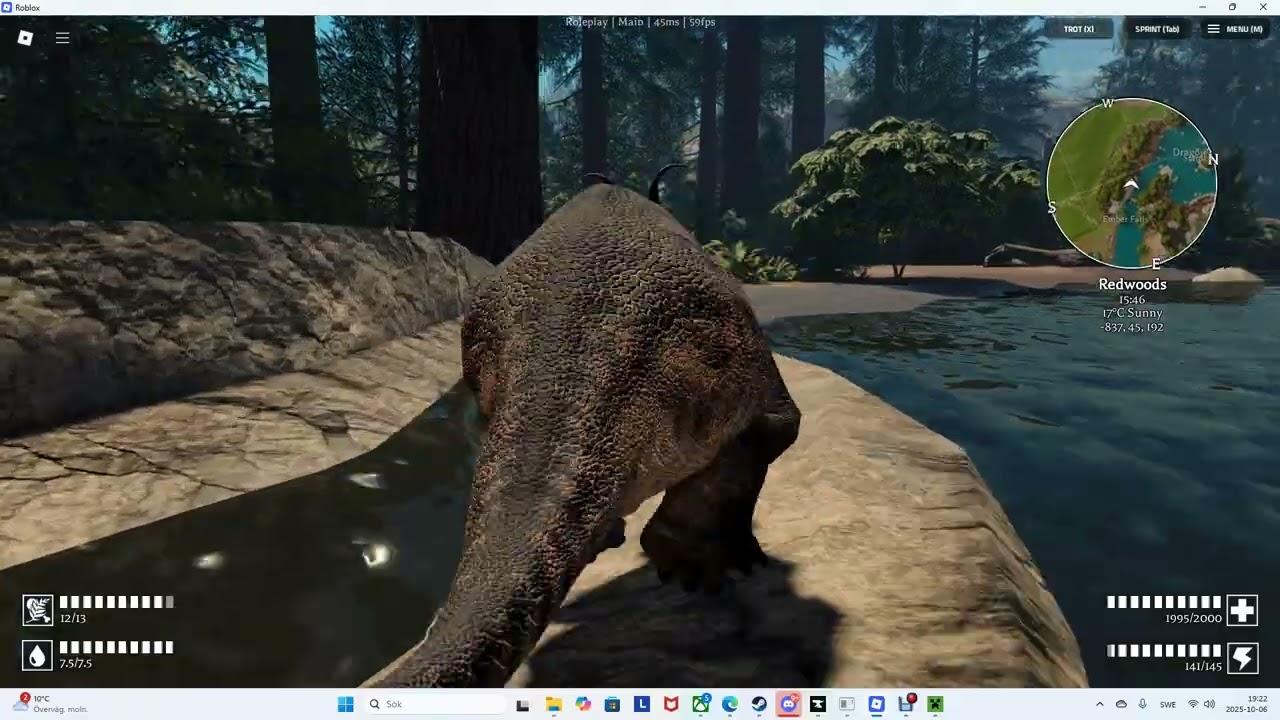Click the 141/145 stamina value

(1203, 666)
